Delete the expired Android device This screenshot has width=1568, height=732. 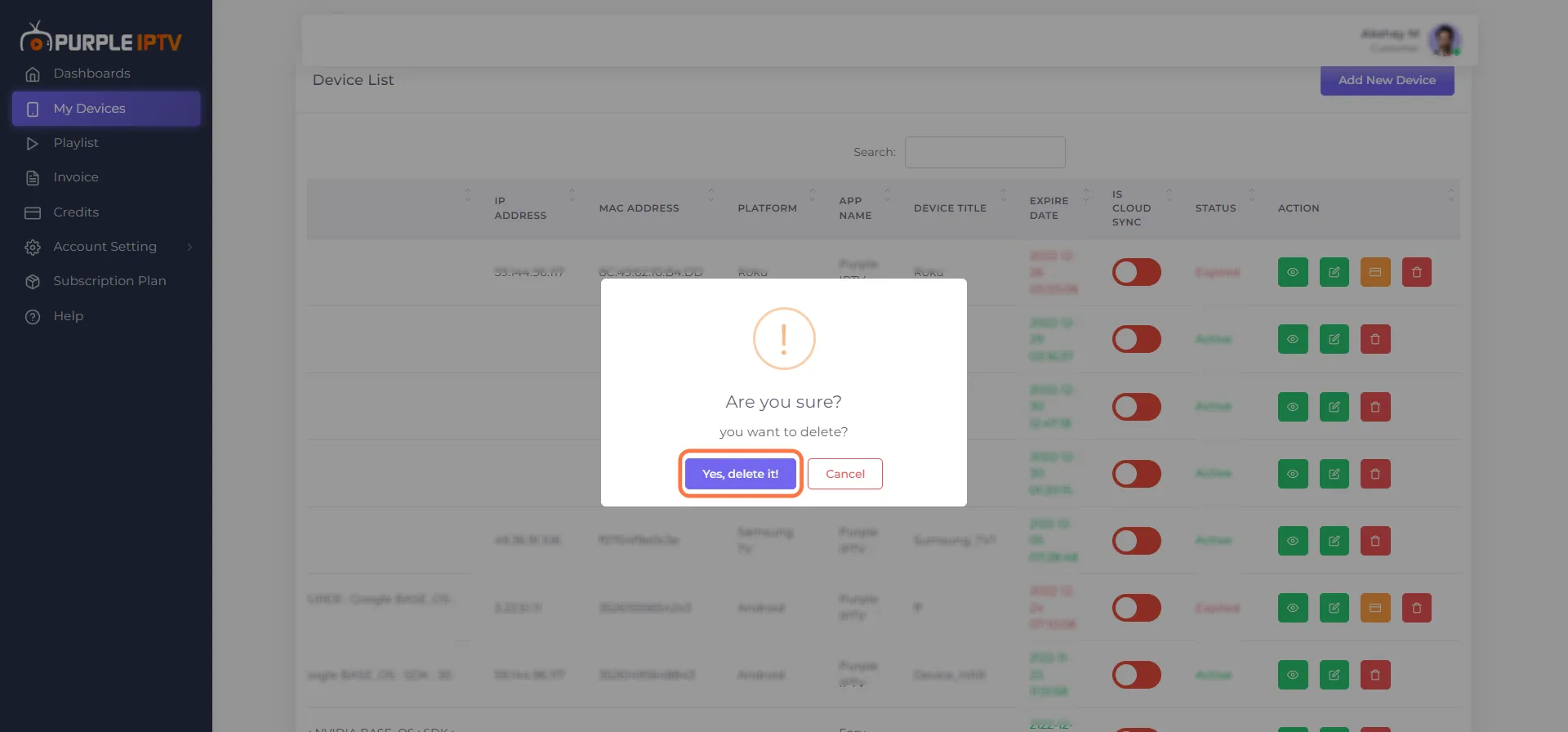(x=1417, y=608)
